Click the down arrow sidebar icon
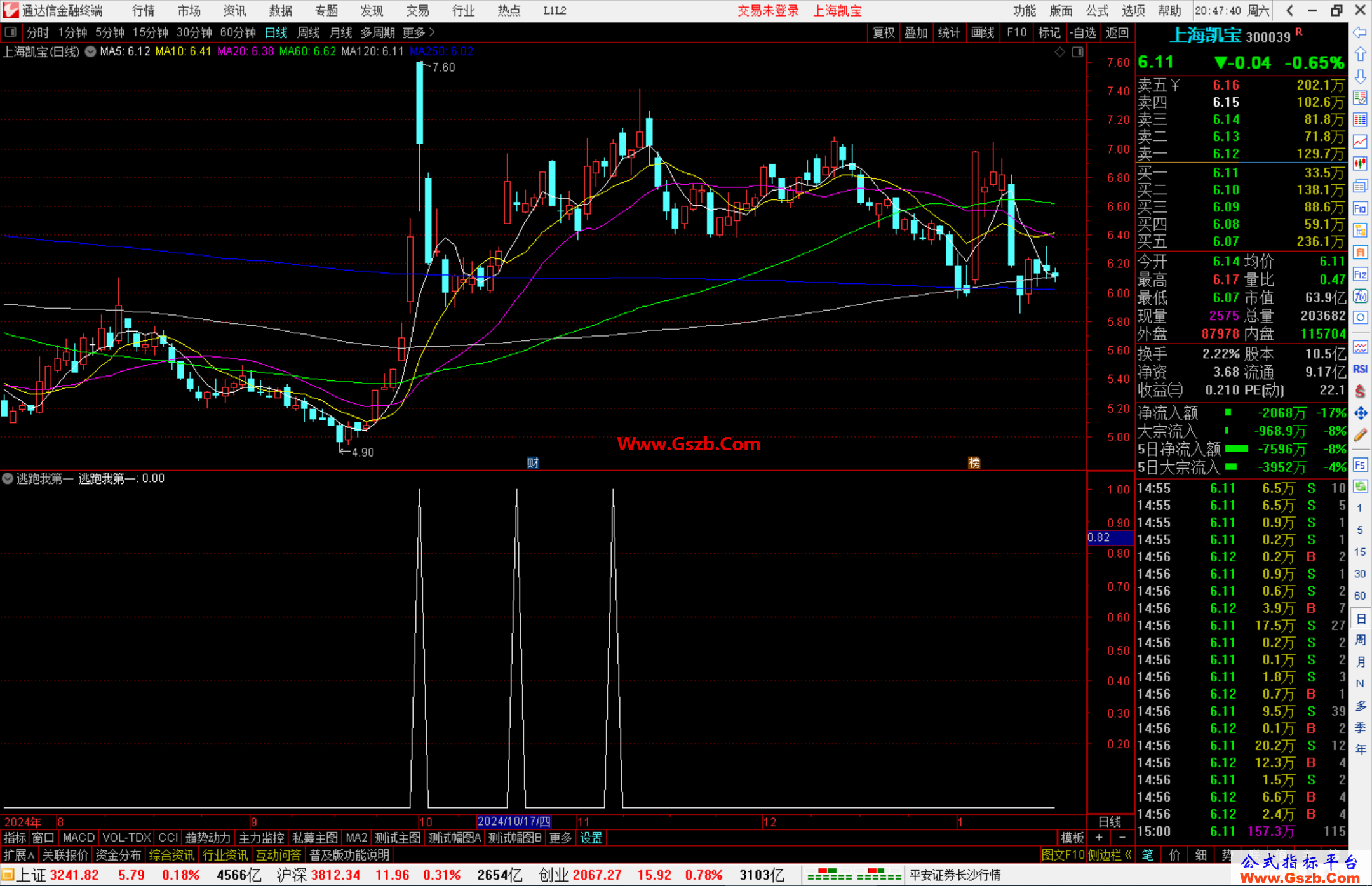 [x=1360, y=76]
